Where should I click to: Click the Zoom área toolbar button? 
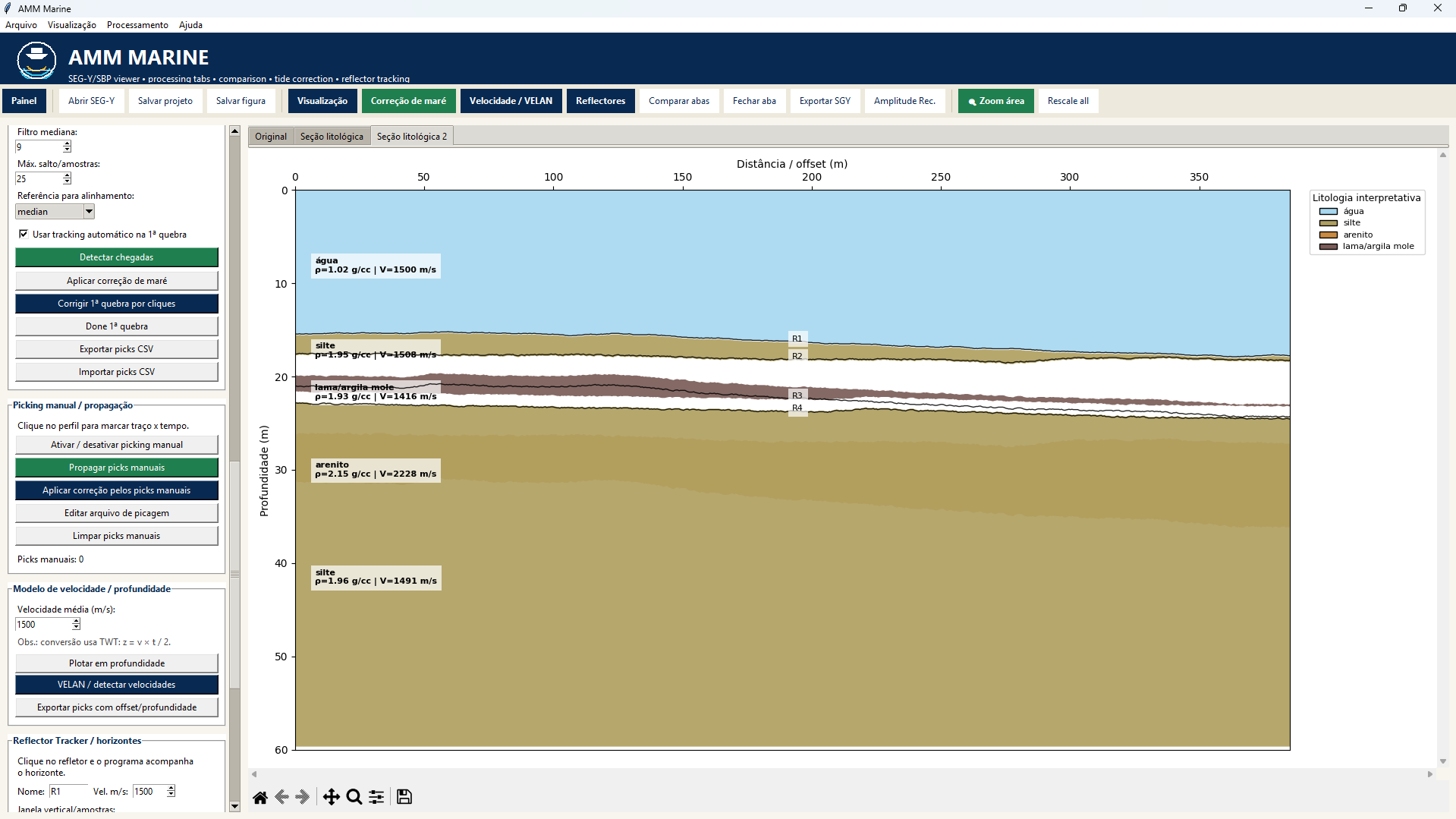click(x=995, y=101)
